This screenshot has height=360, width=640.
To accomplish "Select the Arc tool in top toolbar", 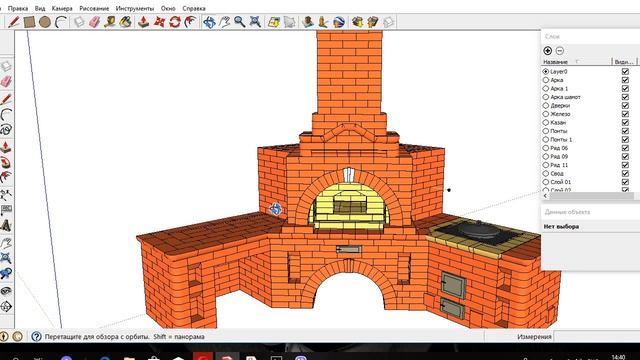I will tap(61, 22).
